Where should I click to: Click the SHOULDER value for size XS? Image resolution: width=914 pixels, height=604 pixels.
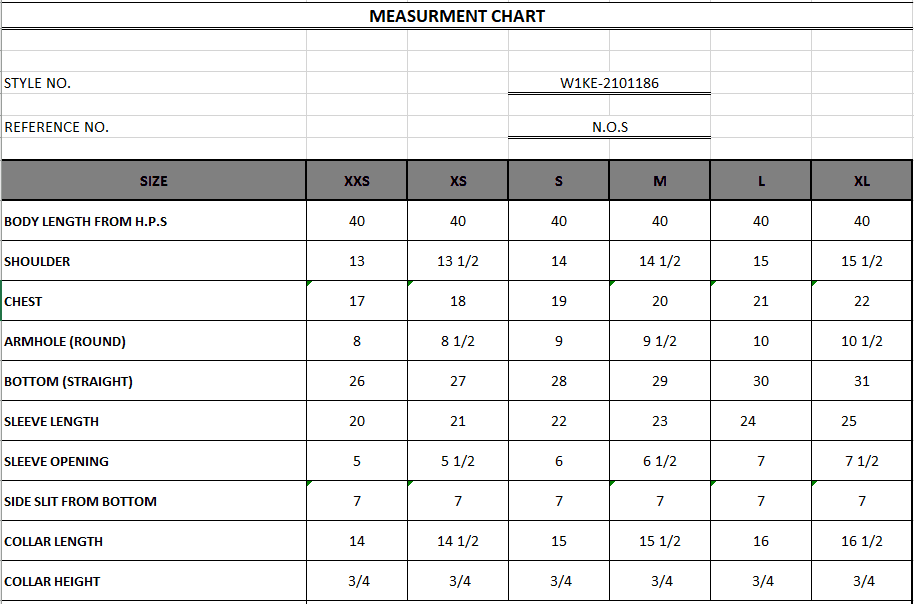(x=458, y=261)
